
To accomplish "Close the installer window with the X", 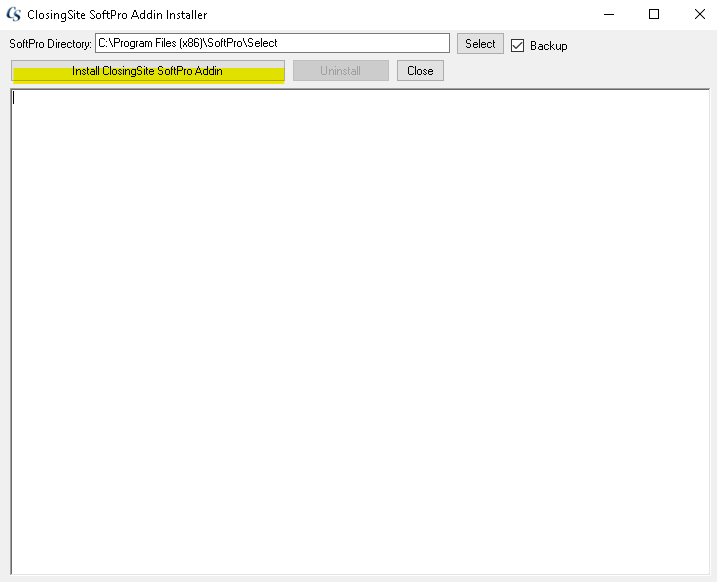I will 699,15.
